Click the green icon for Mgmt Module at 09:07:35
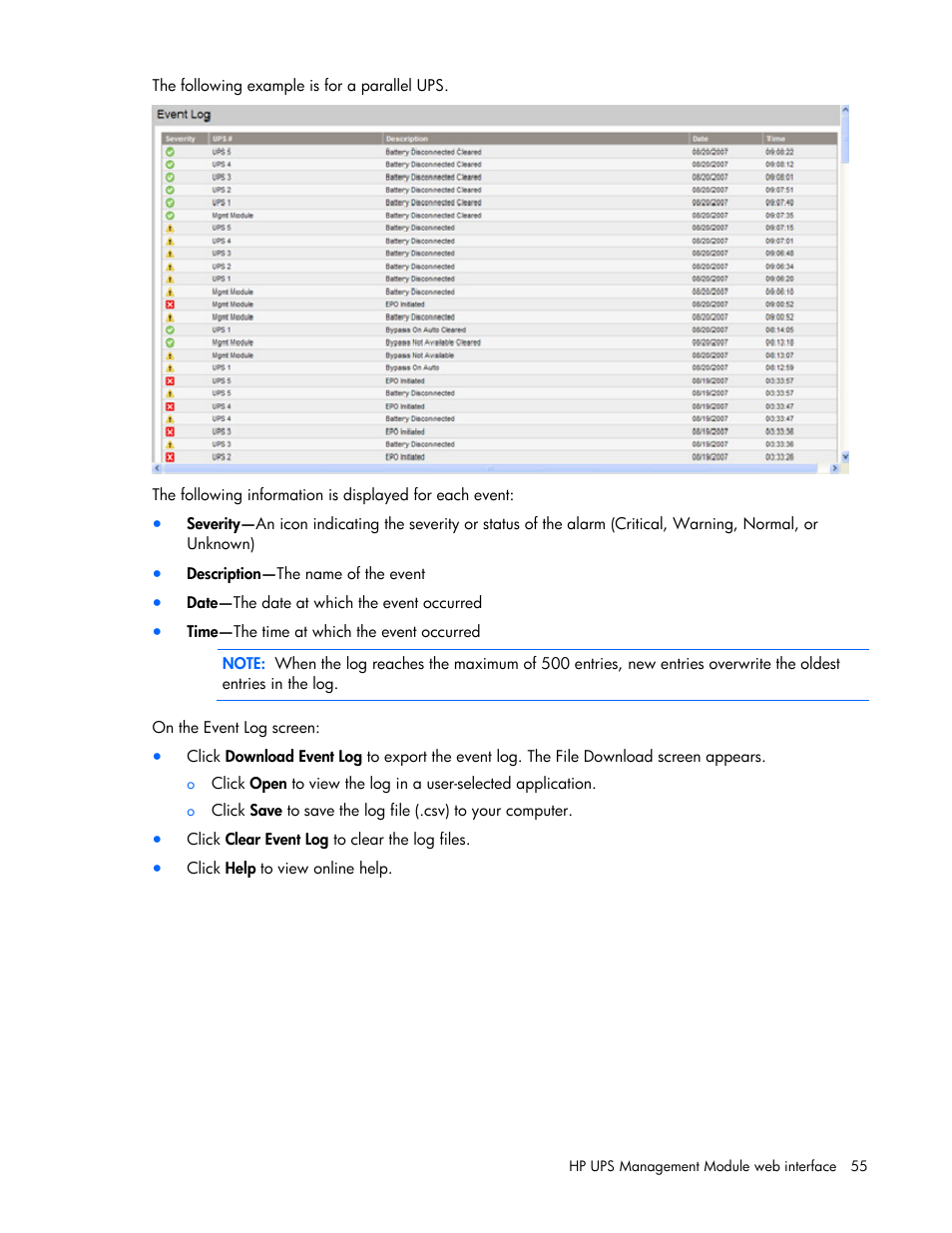952x1233 pixels. 170,216
